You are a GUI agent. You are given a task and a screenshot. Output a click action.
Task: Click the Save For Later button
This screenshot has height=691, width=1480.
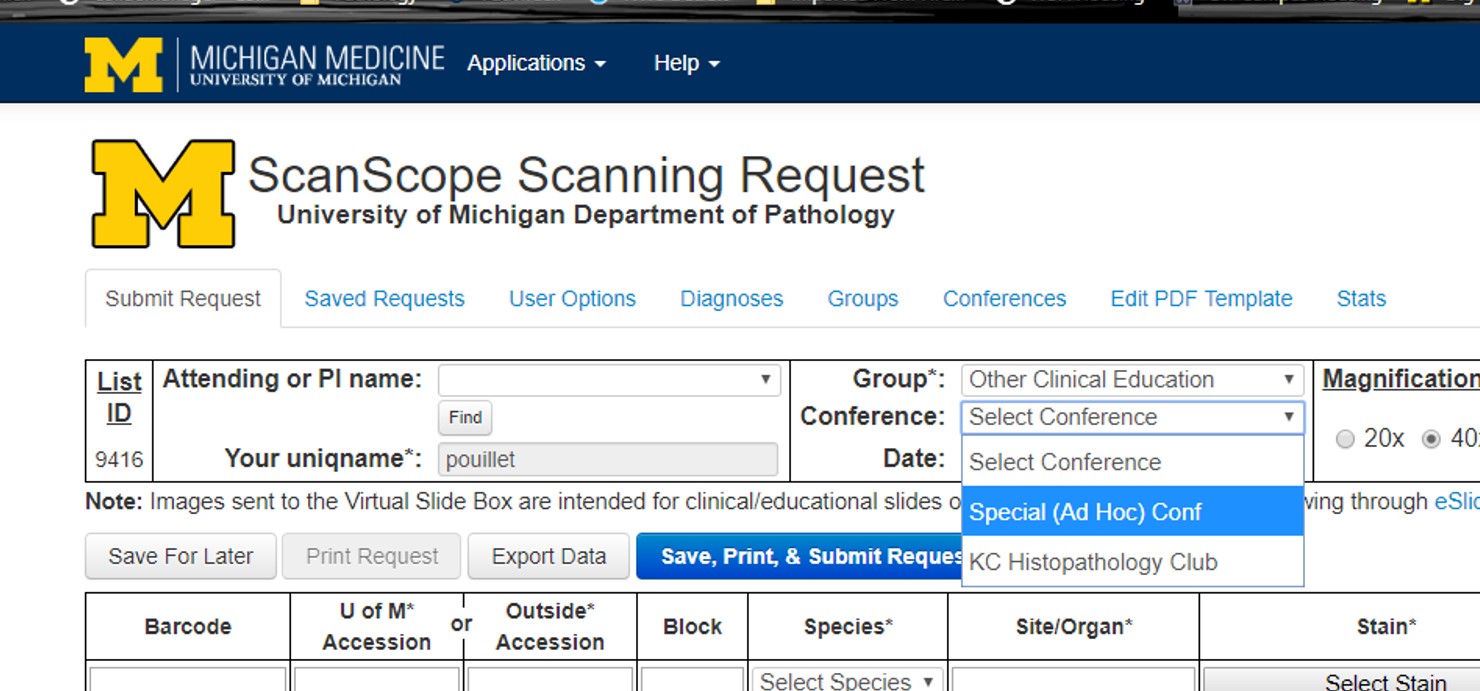coord(181,557)
